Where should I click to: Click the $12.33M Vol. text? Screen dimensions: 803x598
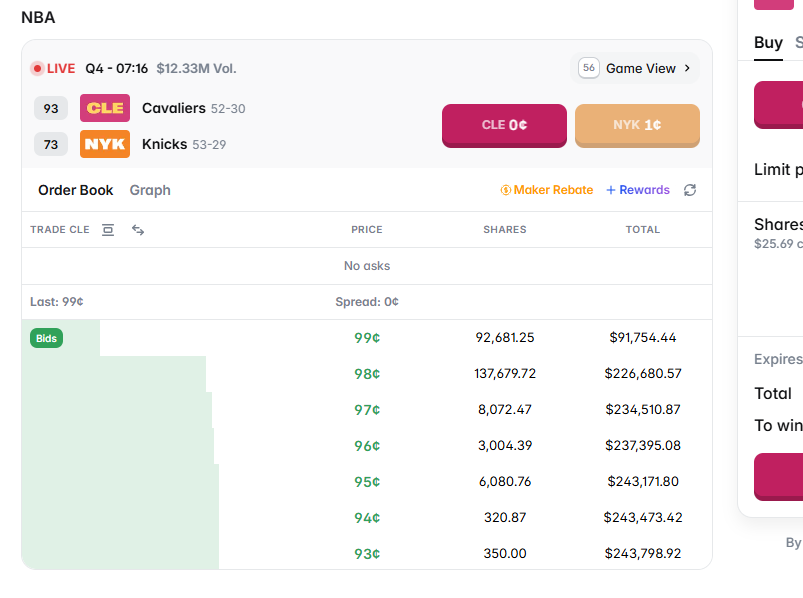tap(196, 68)
